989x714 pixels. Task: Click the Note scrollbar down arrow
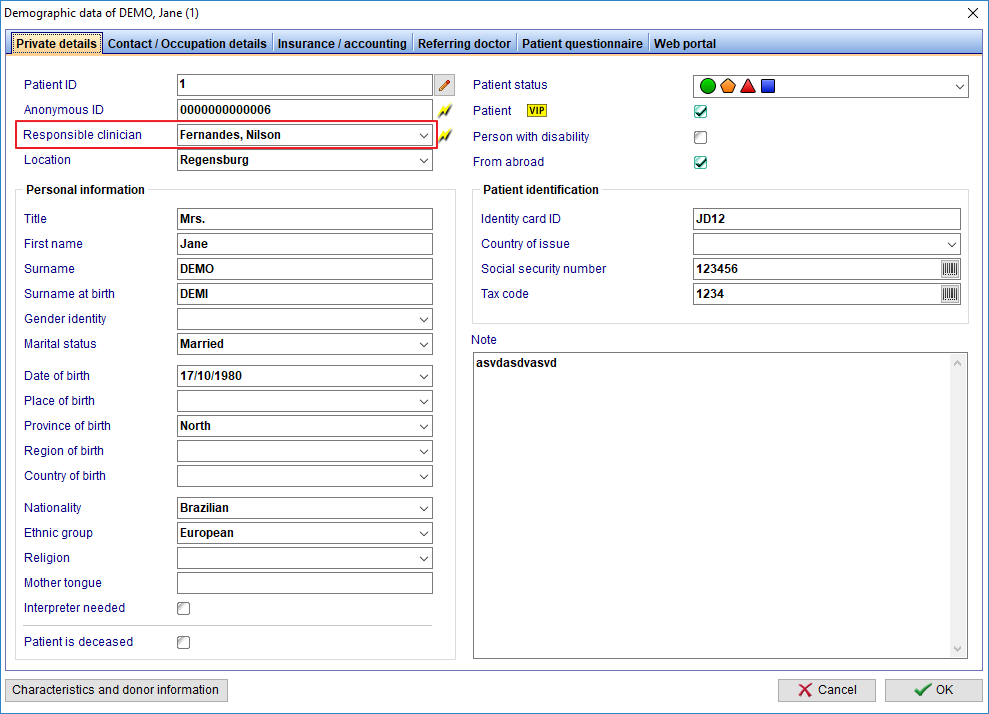[957, 648]
